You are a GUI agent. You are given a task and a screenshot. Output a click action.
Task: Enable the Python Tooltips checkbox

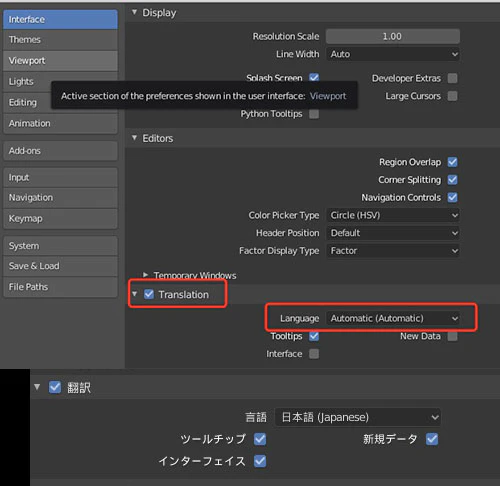tap(314, 114)
